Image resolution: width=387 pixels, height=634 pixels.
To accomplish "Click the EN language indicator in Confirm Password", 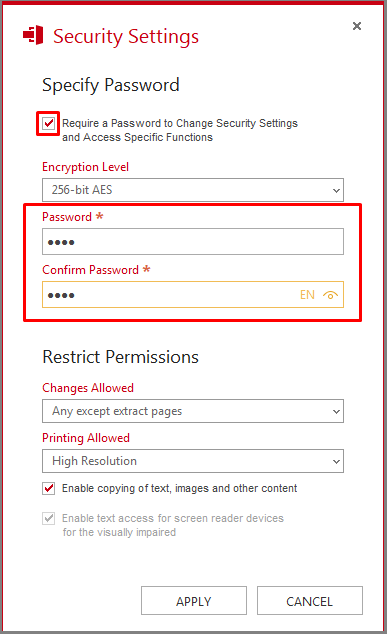I will coord(307,295).
